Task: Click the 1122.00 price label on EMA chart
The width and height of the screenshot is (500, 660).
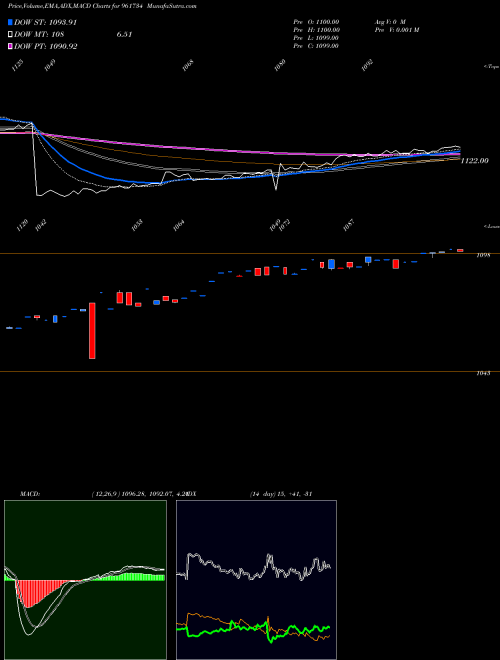Action: tap(475, 160)
